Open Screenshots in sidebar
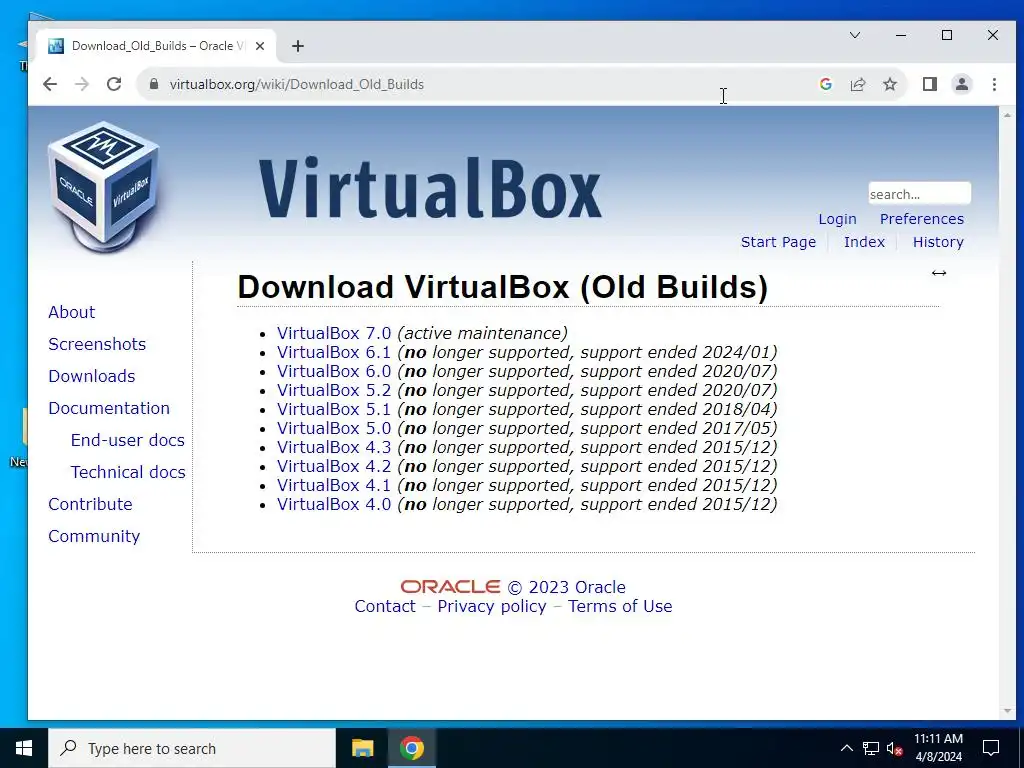 coord(97,344)
